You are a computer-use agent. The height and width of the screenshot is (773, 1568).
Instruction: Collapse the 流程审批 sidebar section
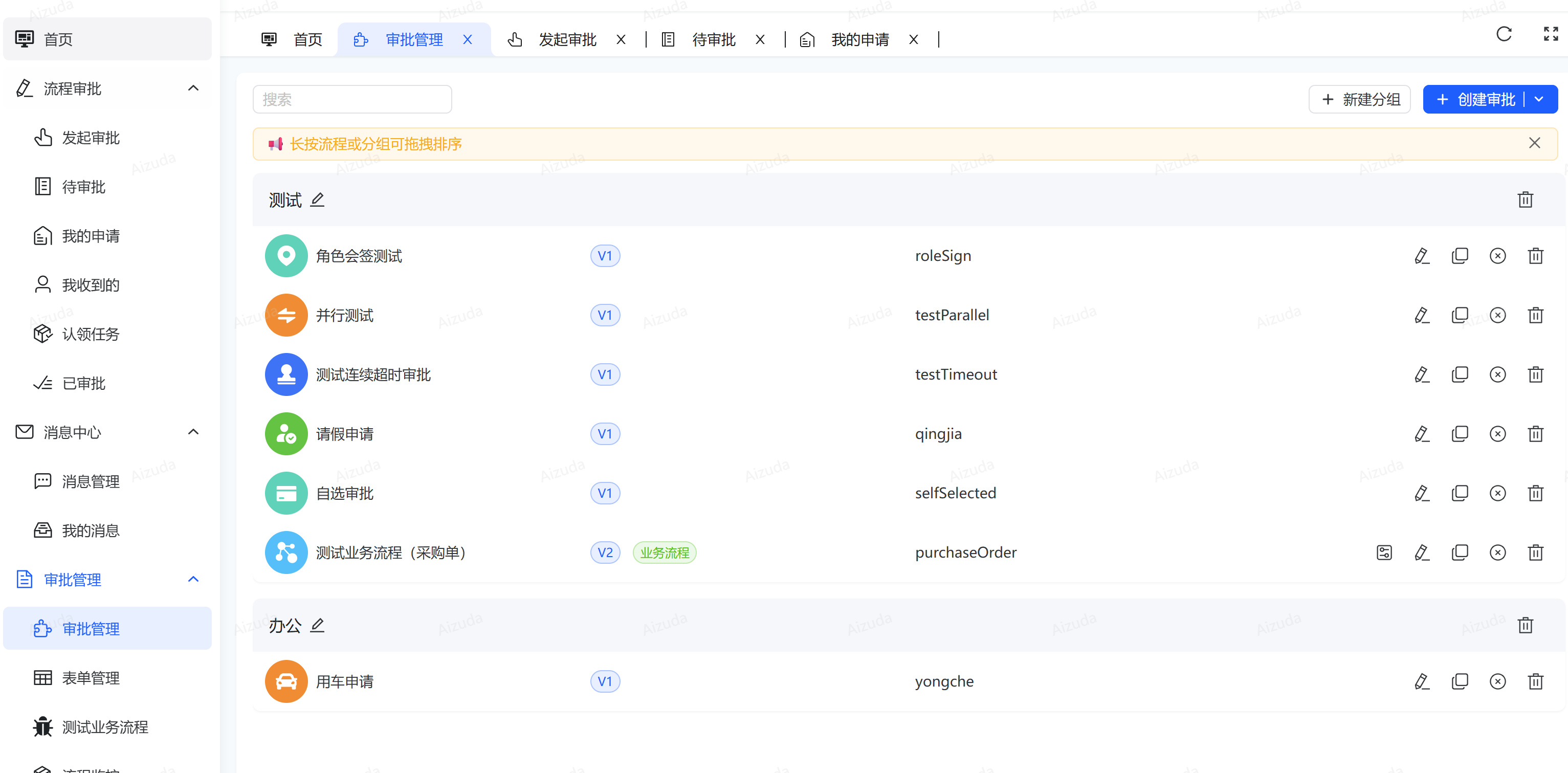[193, 89]
